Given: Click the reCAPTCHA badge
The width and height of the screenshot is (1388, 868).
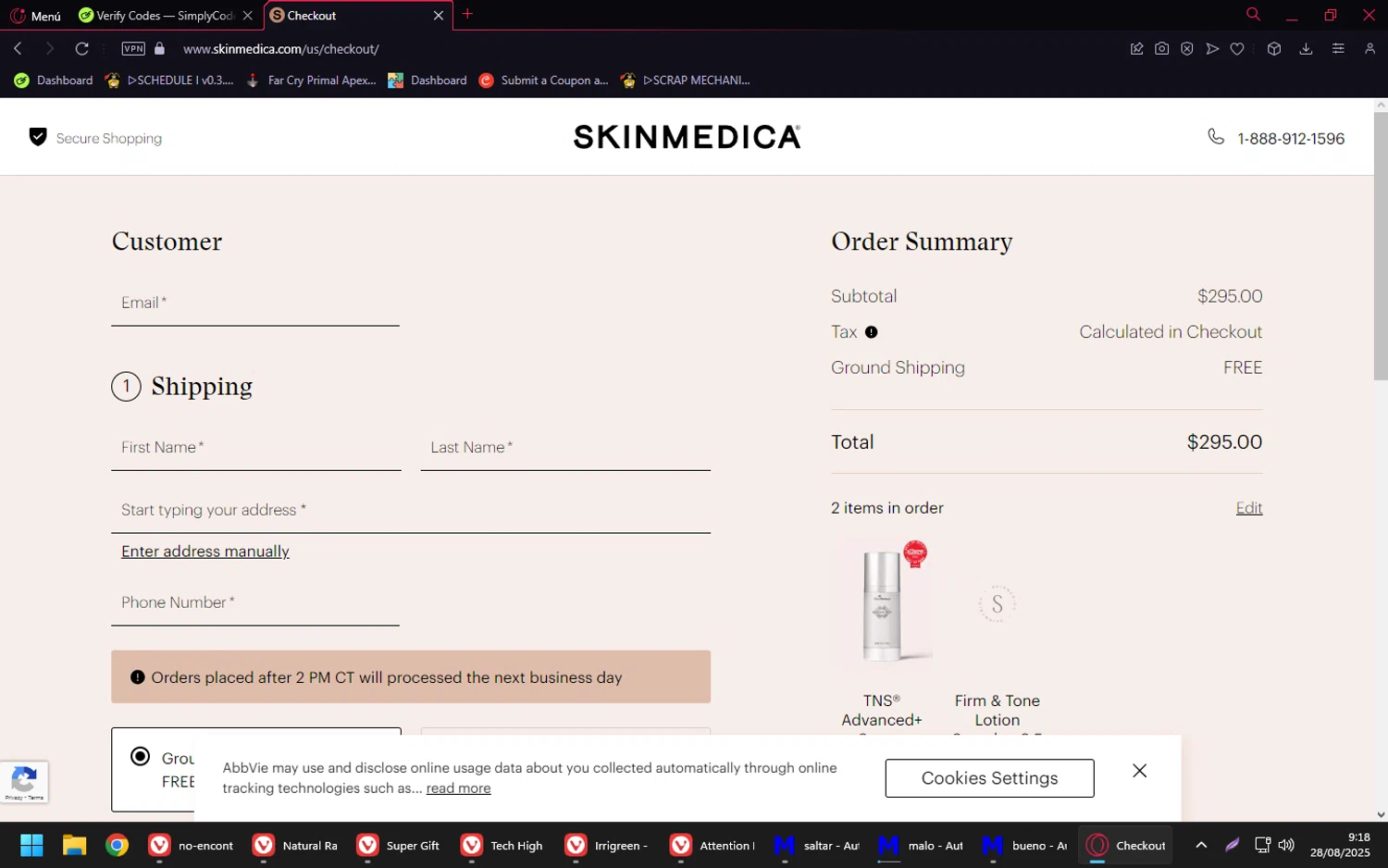Looking at the screenshot, I should point(24,782).
